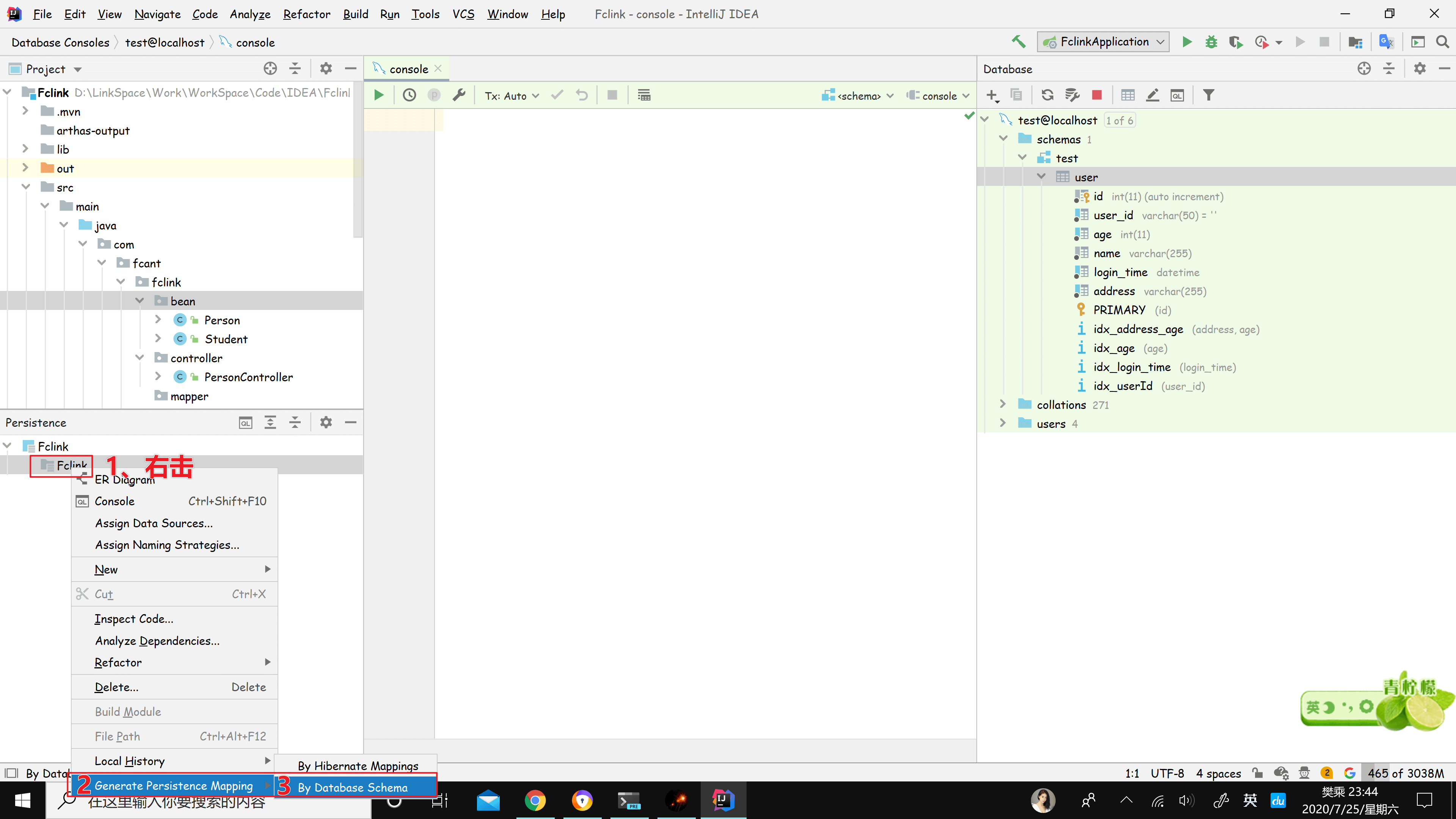Open the Tx: Auto transaction dropdown
Image resolution: width=1456 pixels, height=819 pixels.
[511, 96]
